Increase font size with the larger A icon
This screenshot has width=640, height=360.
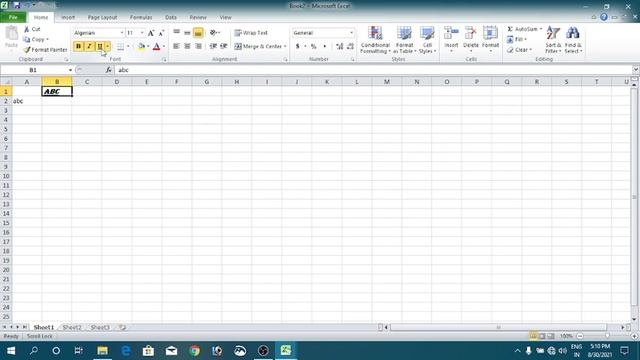pyautogui.click(x=151, y=33)
